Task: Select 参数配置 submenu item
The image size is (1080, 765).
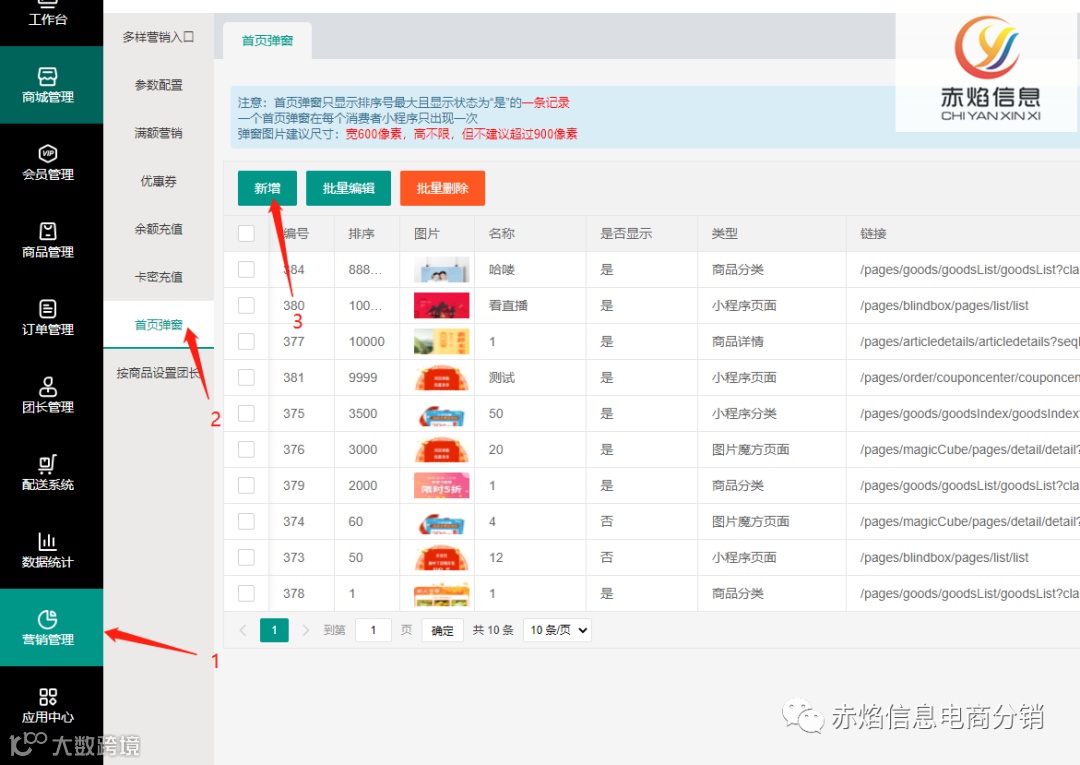Action: [x=158, y=85]
